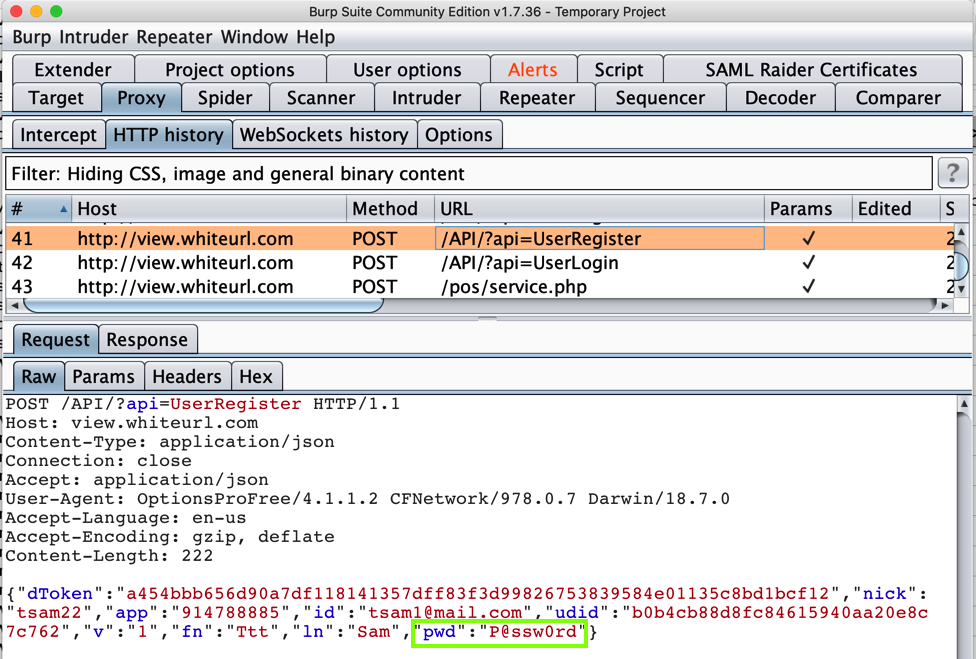Switch to the Params view tab
Image resolution: width=976 pixels, height=659 pixels.
pos(103,376)
